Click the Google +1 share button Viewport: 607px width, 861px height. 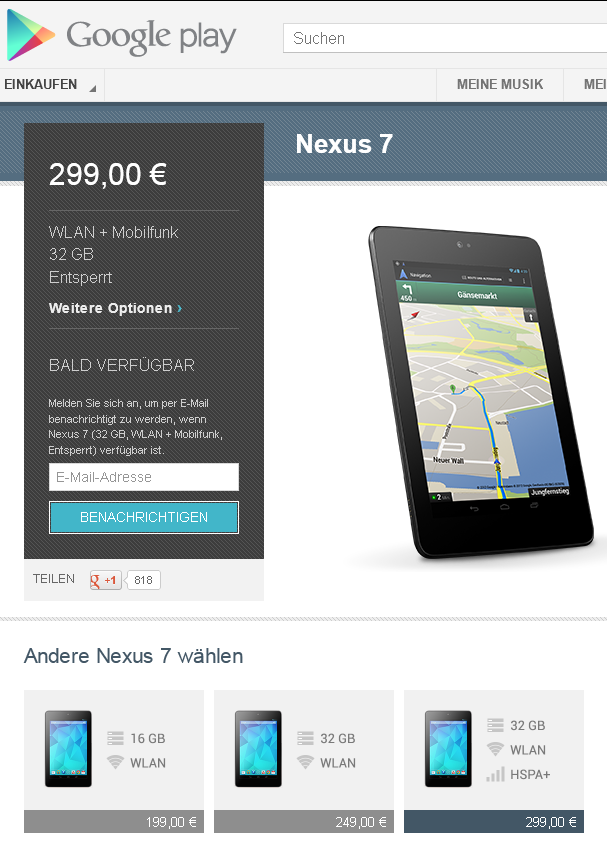tap(105, 580)
